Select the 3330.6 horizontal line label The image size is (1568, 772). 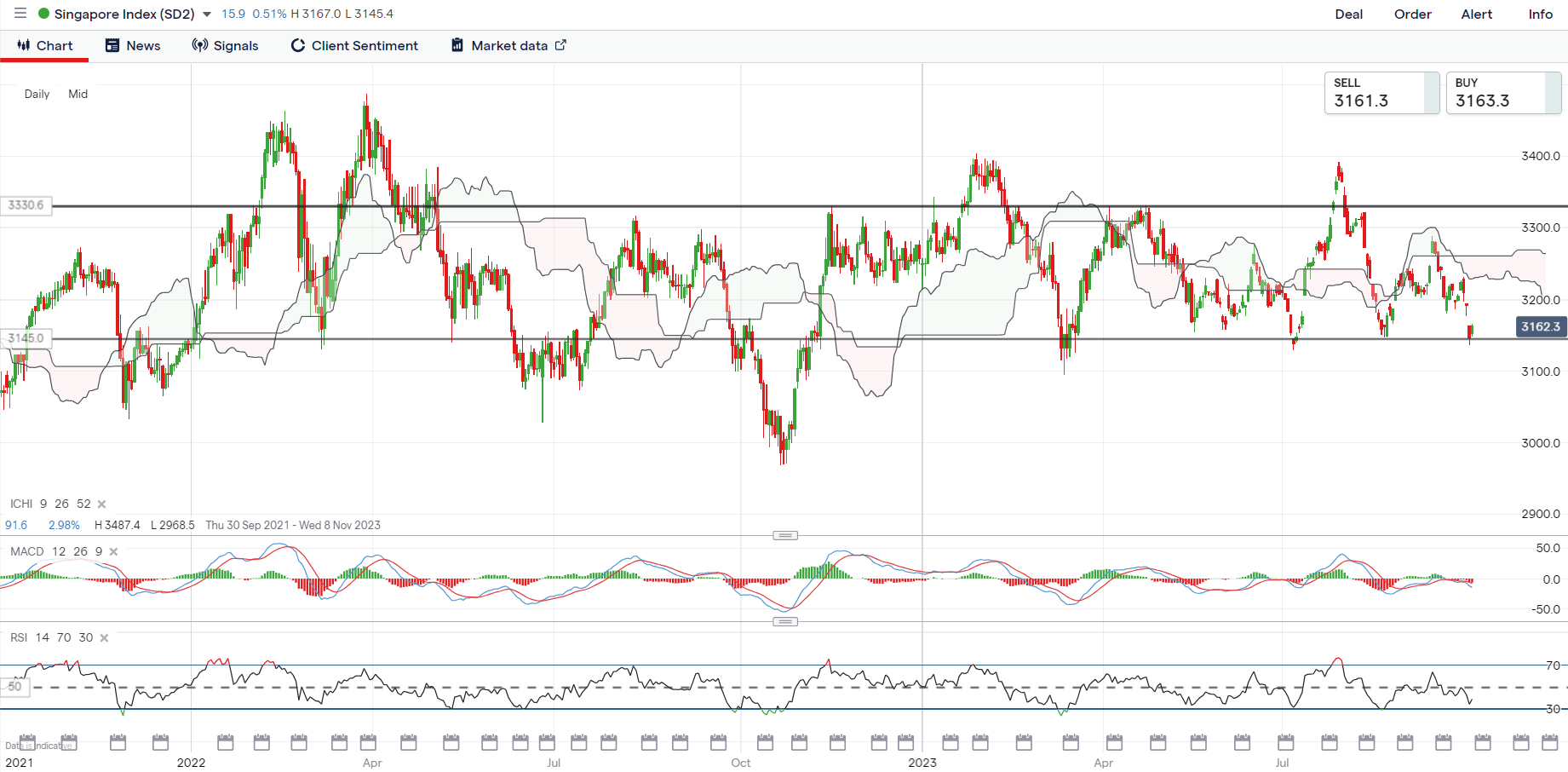[26, 205]
